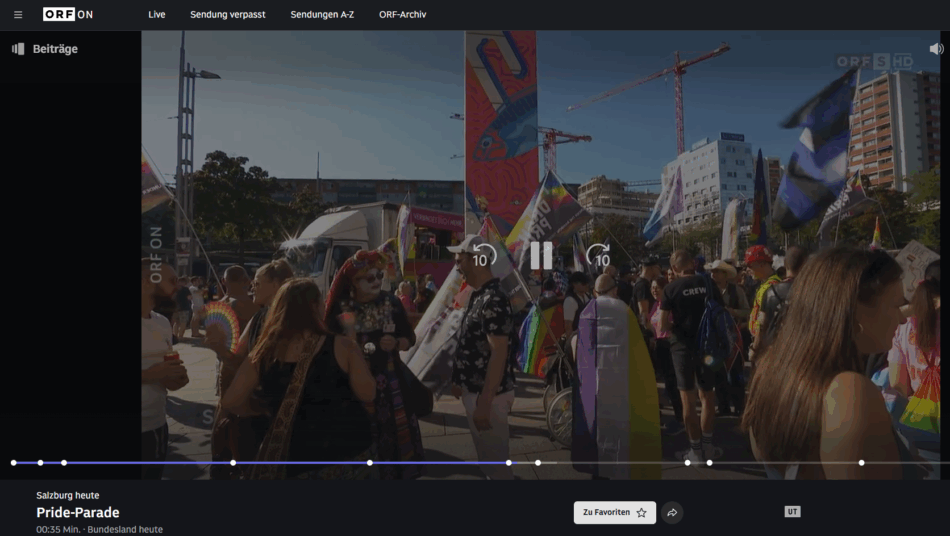Open the hamburger menu
The height and width of the screenshot is (536, 950).
[x=18, y=15]
